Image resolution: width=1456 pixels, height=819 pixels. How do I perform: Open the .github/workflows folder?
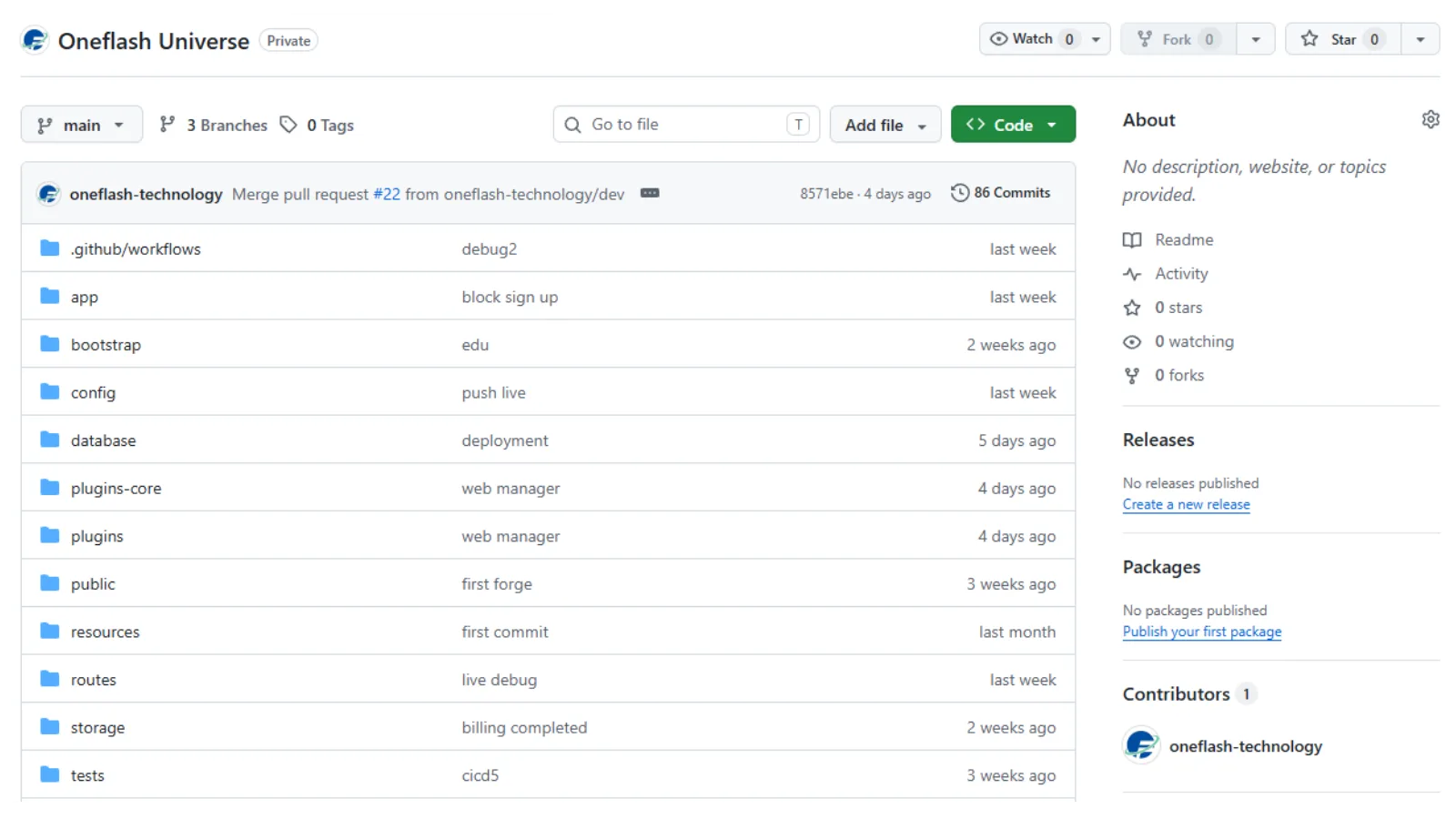tap(136, 248)
